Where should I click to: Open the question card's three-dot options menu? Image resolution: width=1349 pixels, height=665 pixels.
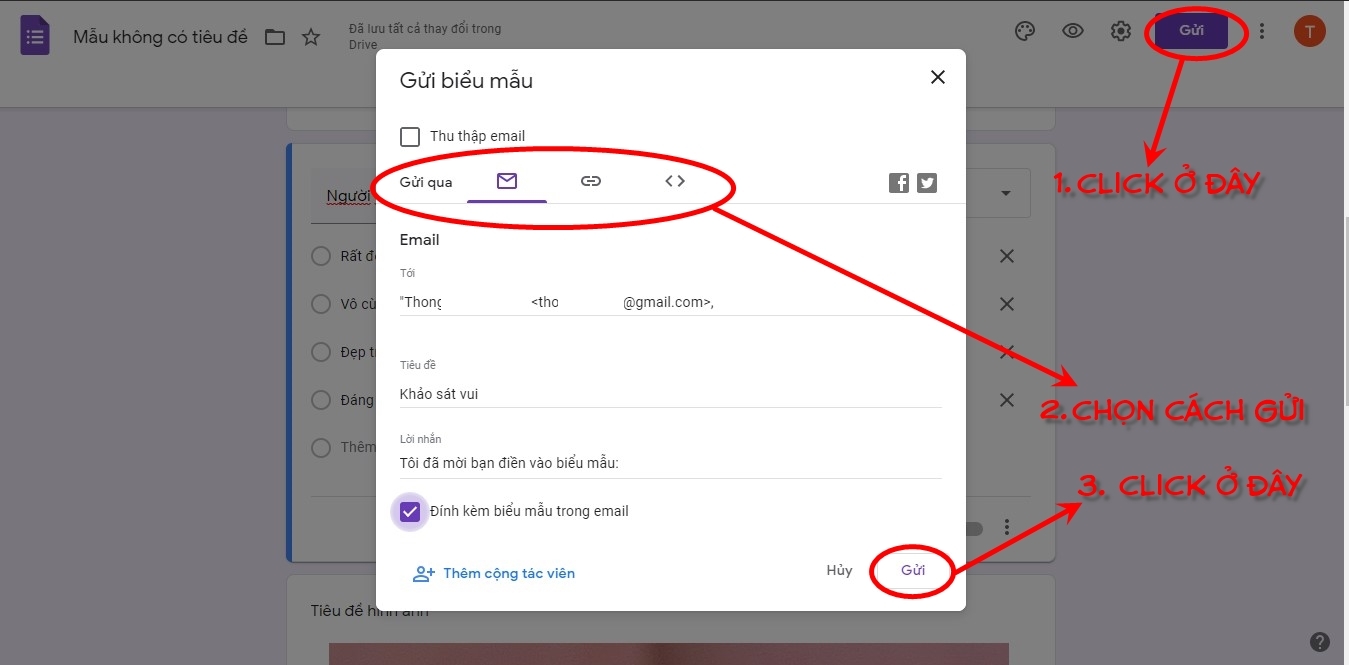tap(1007, 527)
